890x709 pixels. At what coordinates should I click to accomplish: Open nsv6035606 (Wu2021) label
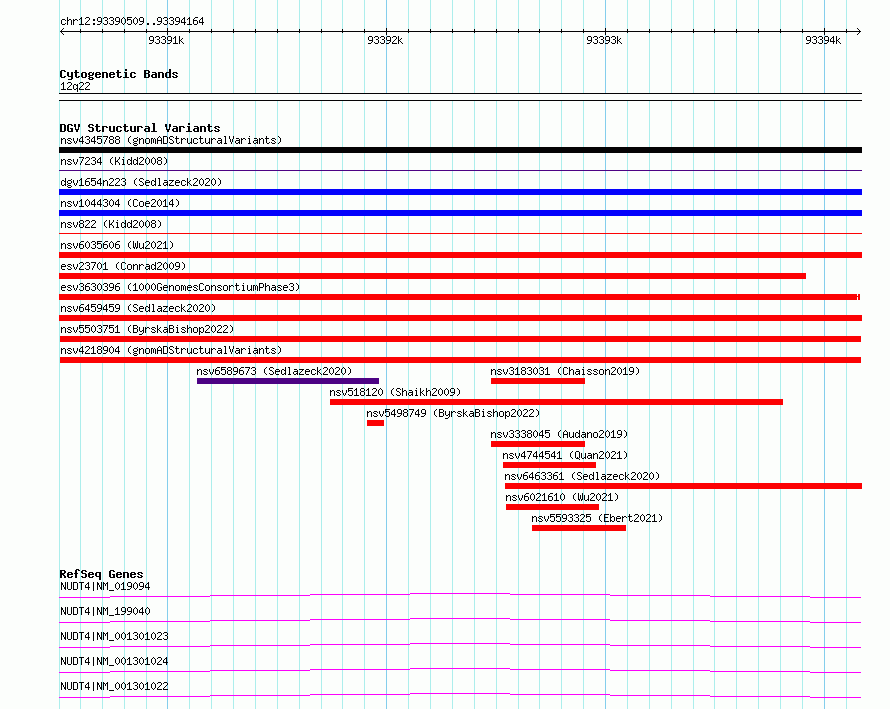[x=117, y=245]
